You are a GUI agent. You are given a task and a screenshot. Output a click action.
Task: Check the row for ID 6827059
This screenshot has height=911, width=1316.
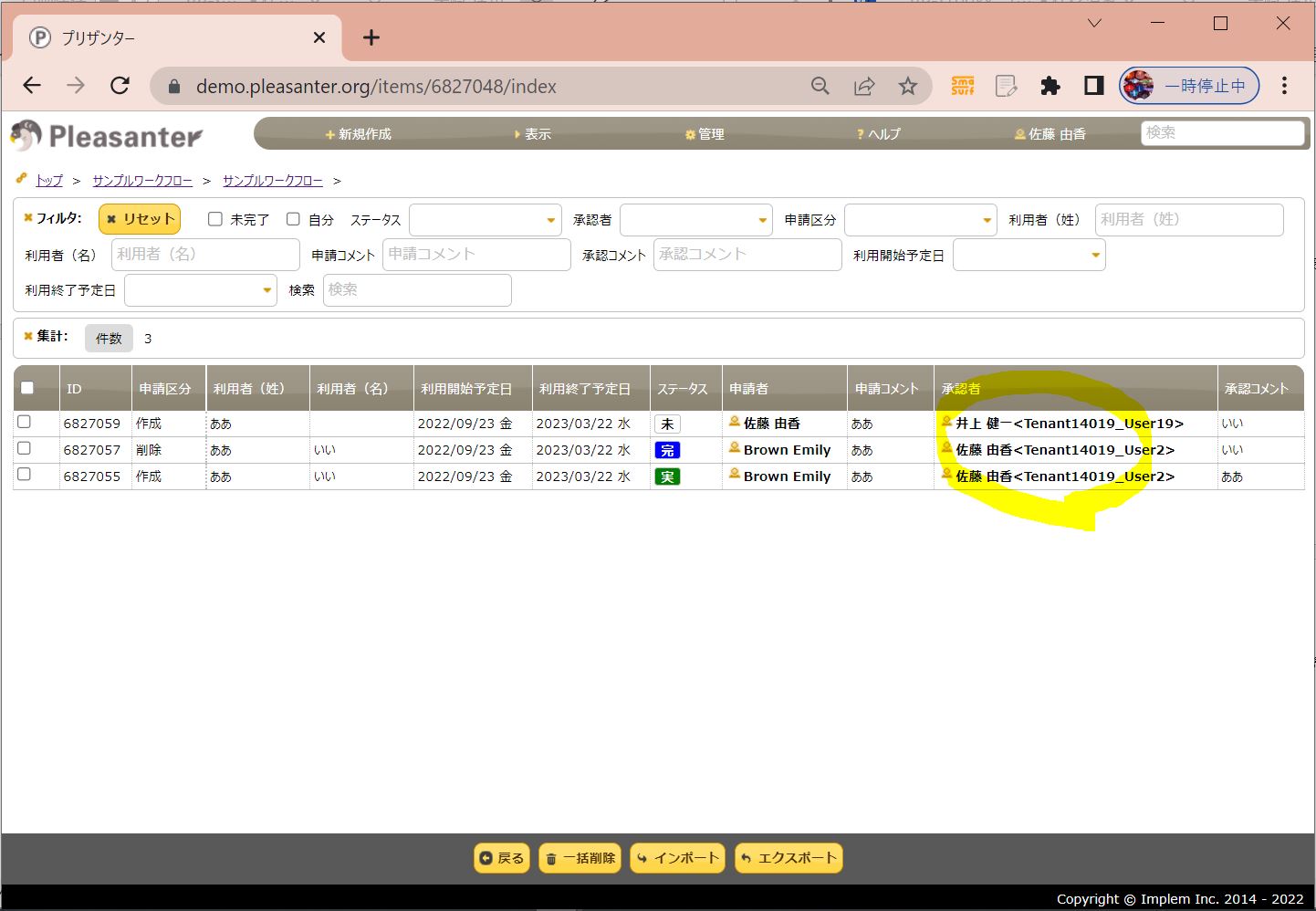[x=25, y=422]
